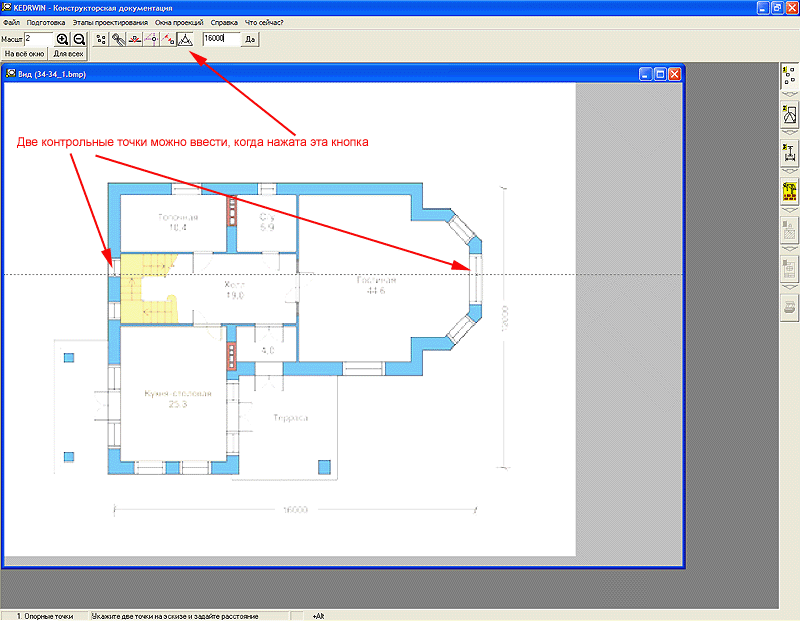
Task: Click the Вид window title icon
Action: tap(10, 74)
